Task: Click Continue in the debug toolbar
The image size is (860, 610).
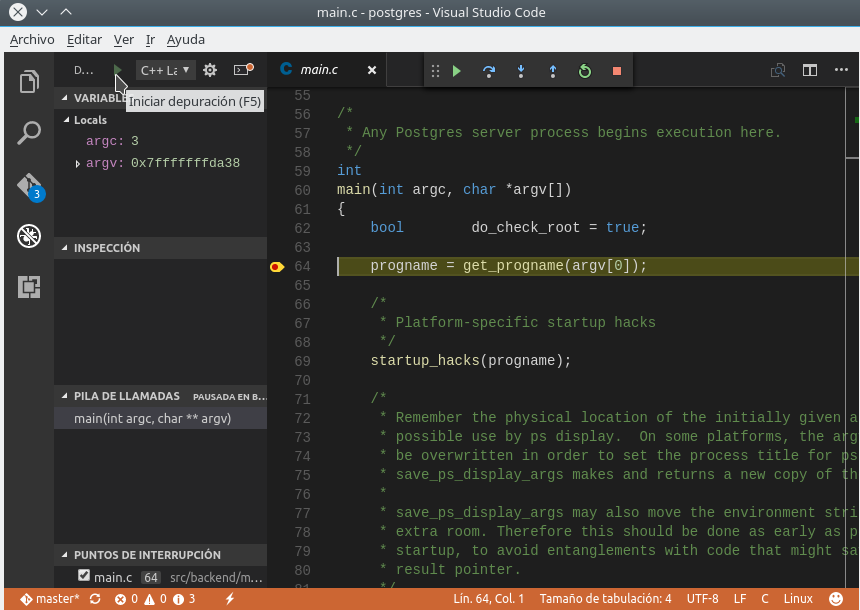Action: (x=457, y=71)
